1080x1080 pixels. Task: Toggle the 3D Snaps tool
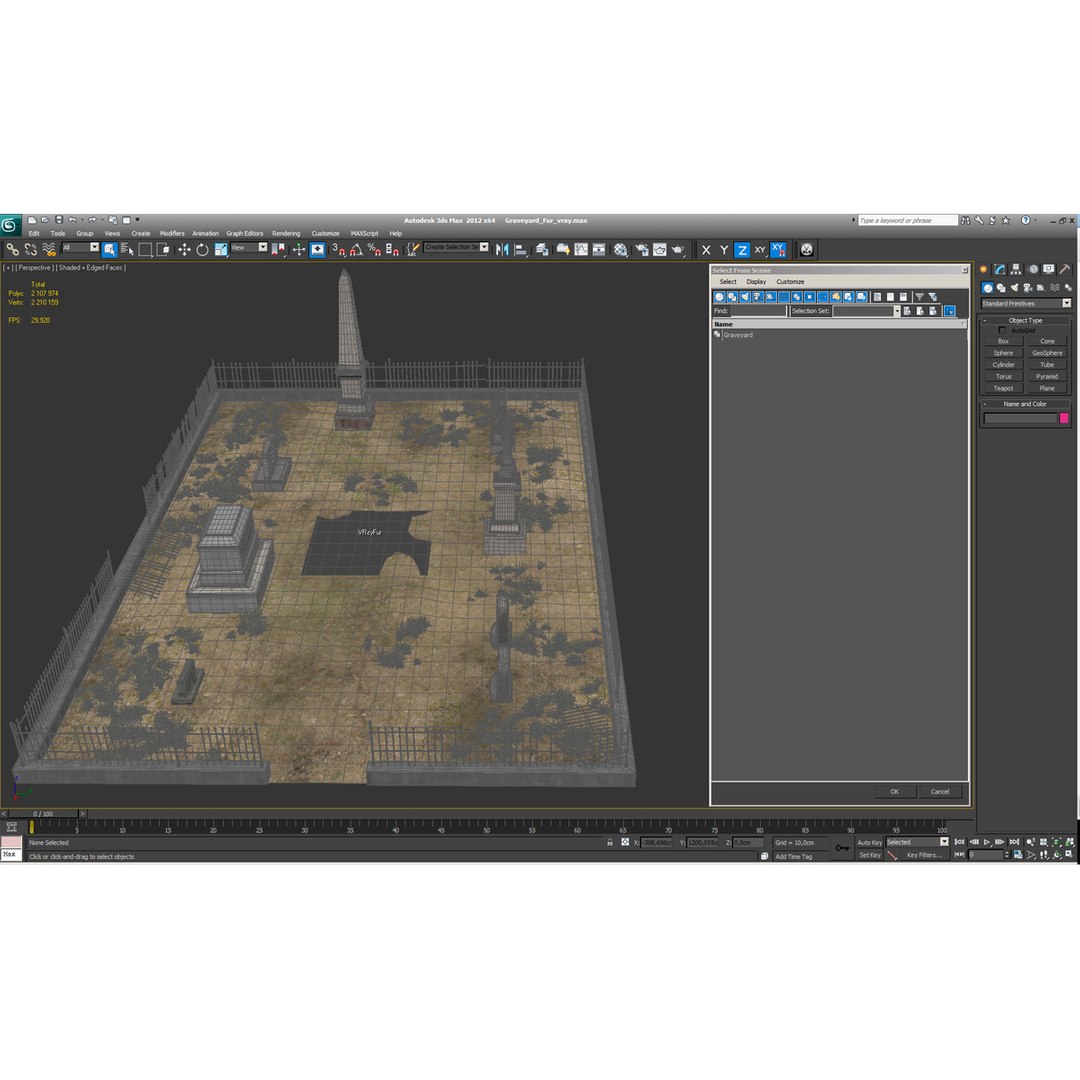(338, 249)
